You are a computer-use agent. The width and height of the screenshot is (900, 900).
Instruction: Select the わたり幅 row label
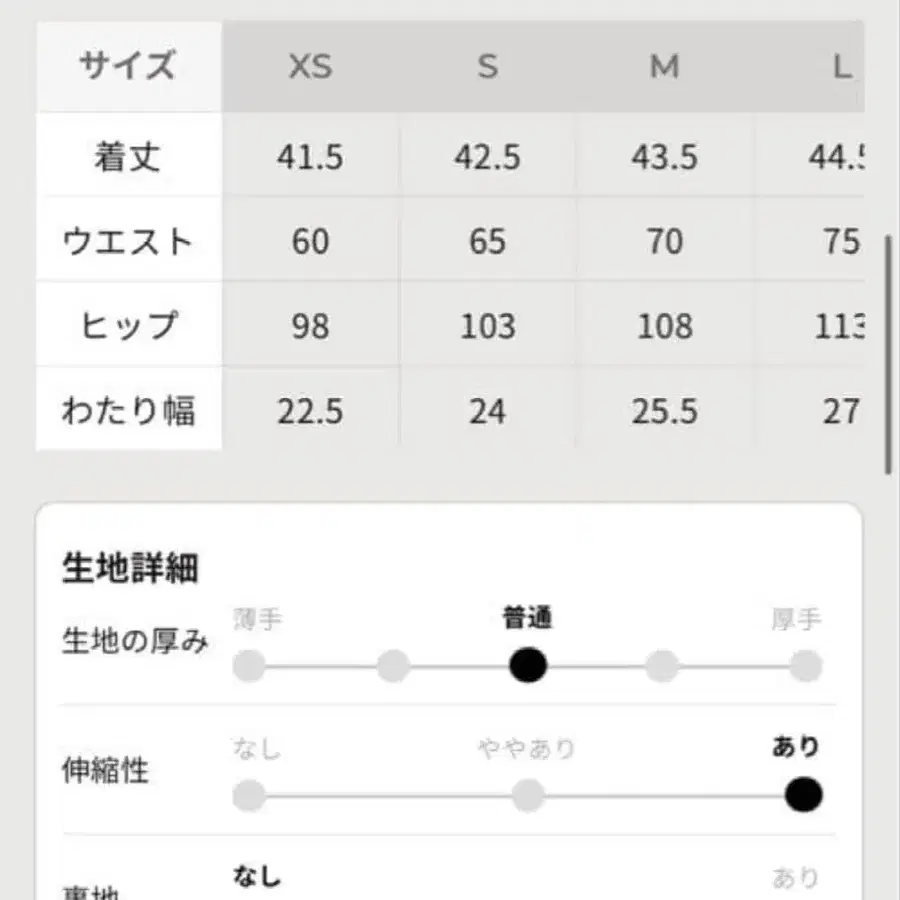coord(127,411)
